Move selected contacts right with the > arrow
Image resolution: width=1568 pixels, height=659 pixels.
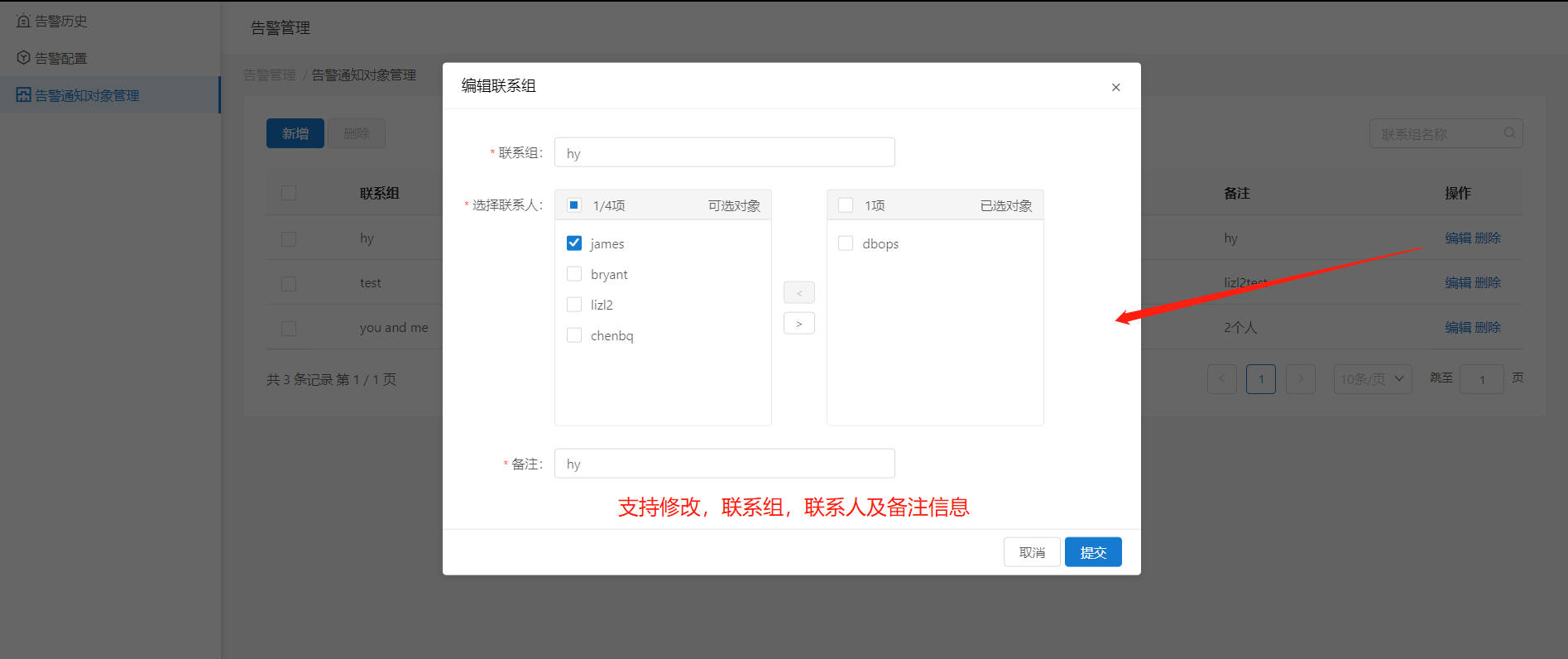click(799, 324)
